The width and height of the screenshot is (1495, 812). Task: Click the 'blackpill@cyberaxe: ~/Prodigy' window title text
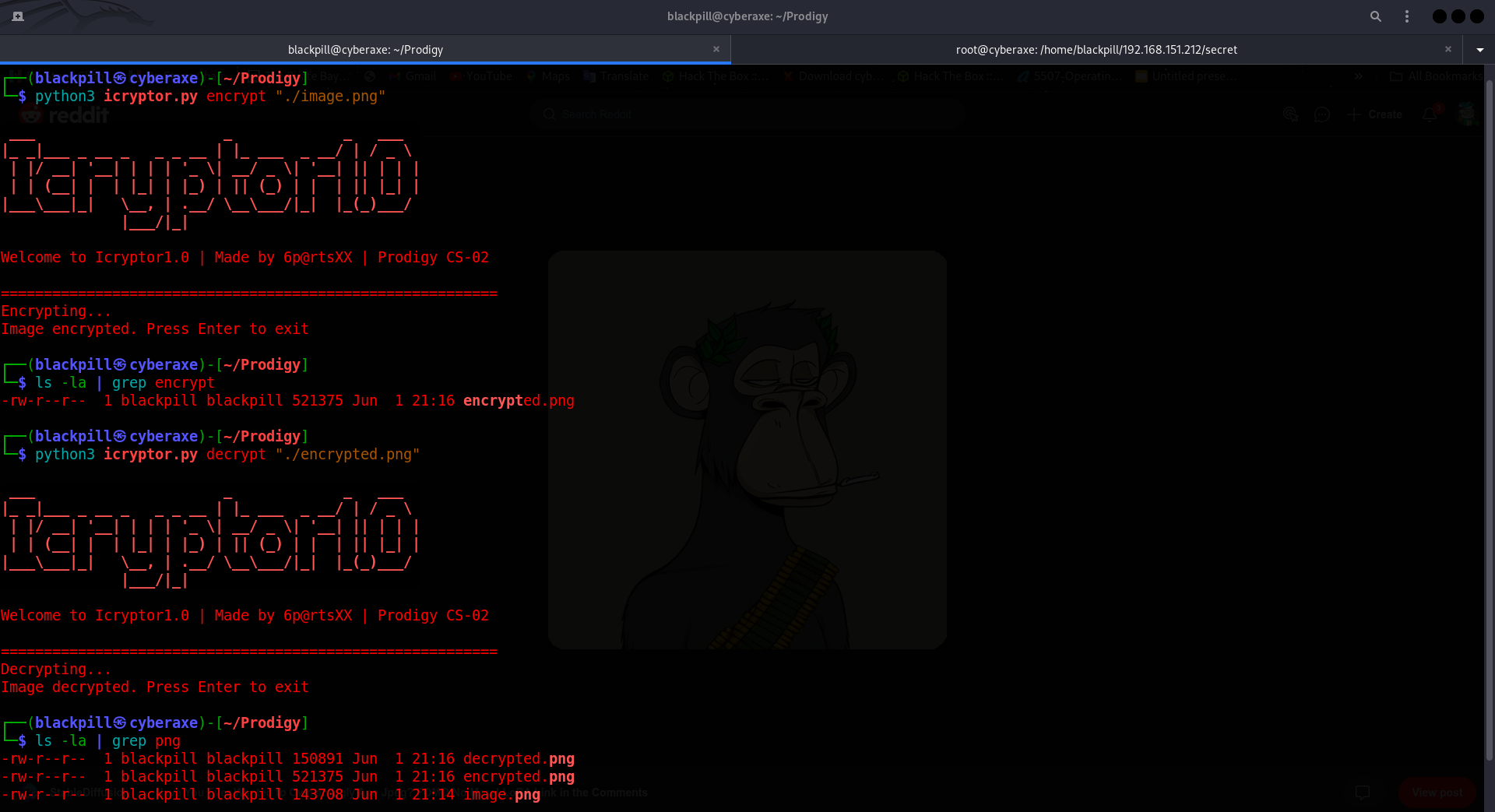click(747, 16)
